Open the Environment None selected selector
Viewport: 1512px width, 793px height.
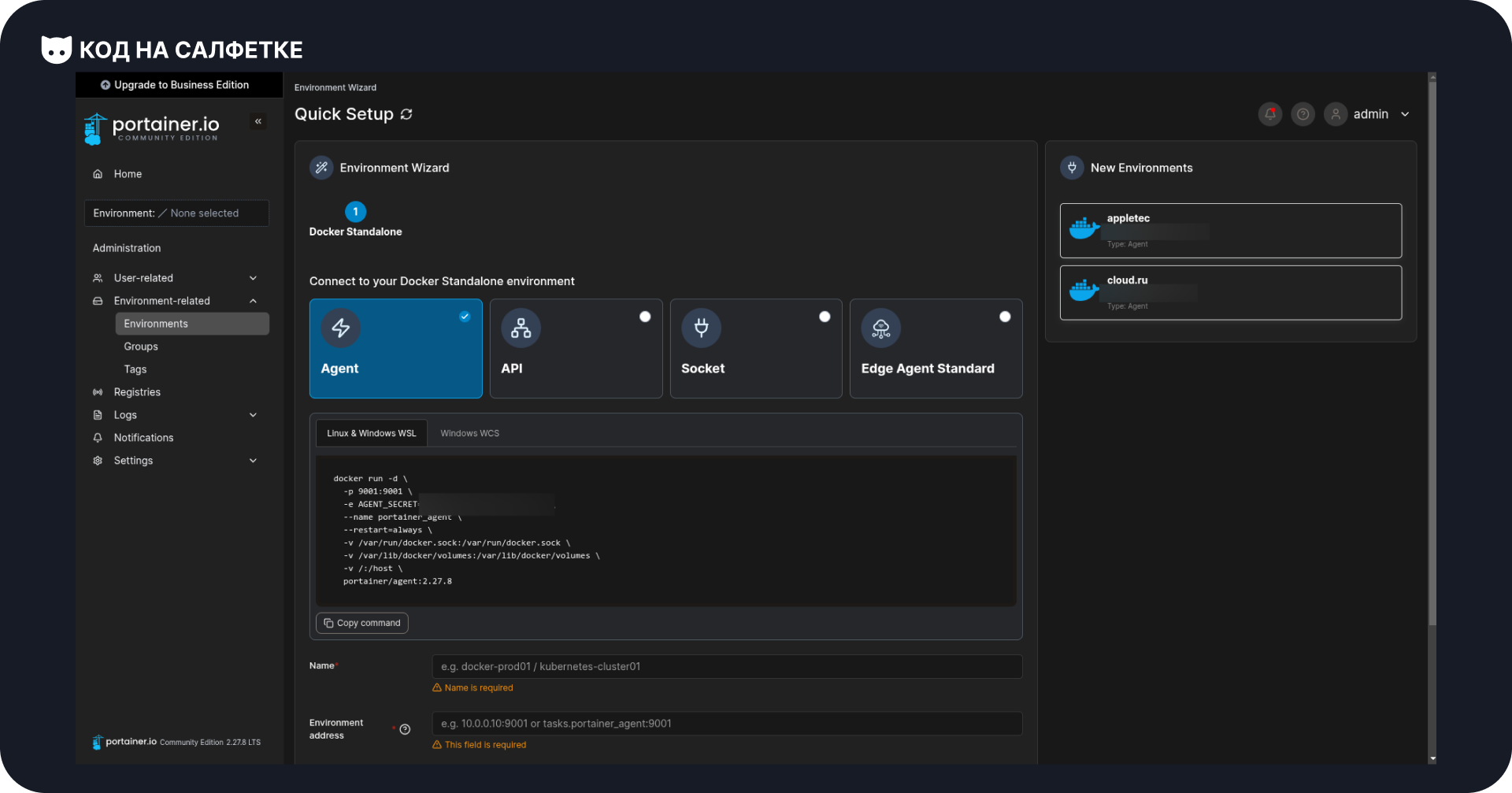pyautogui.click(x=176, y=213)
